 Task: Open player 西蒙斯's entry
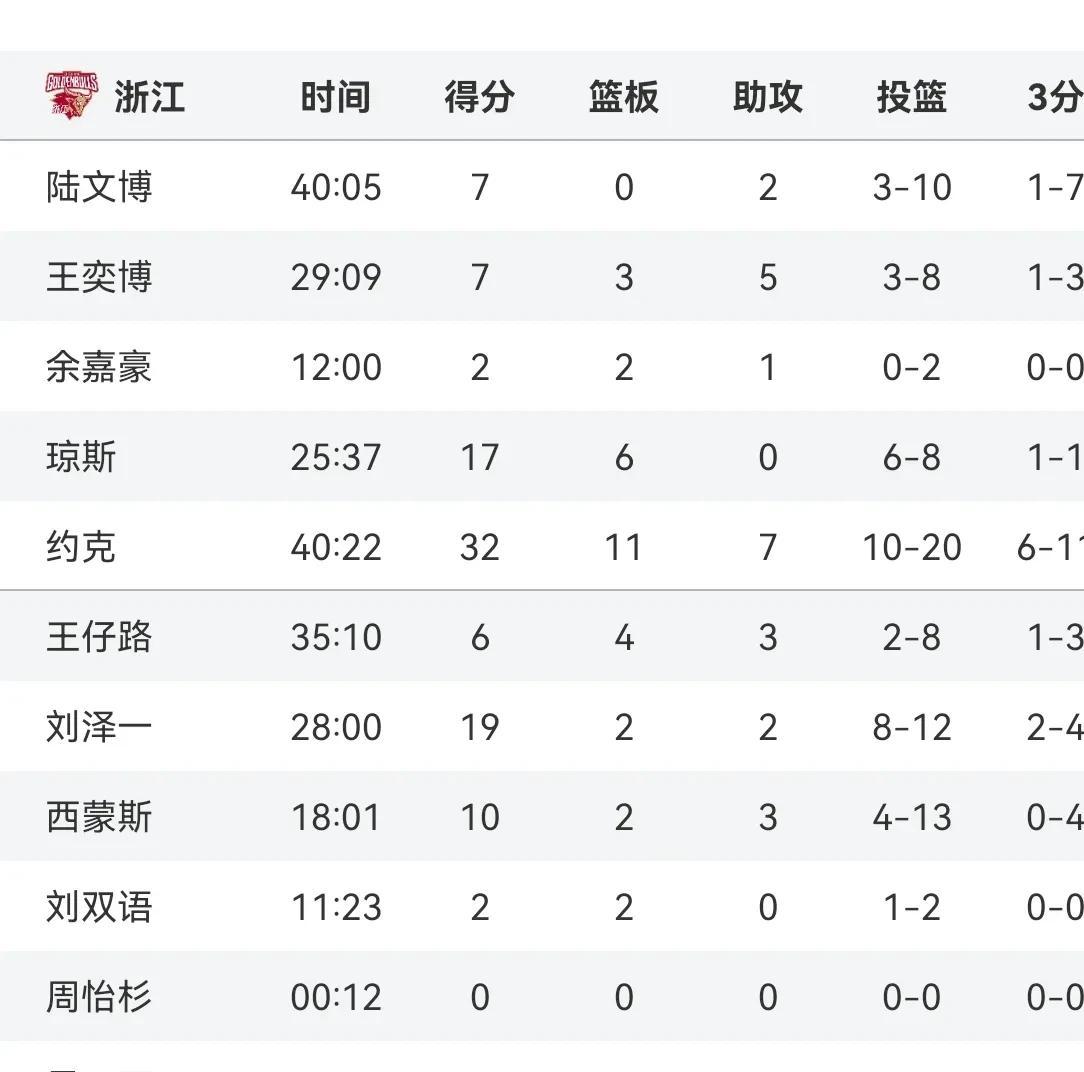(x=99, y=817)
